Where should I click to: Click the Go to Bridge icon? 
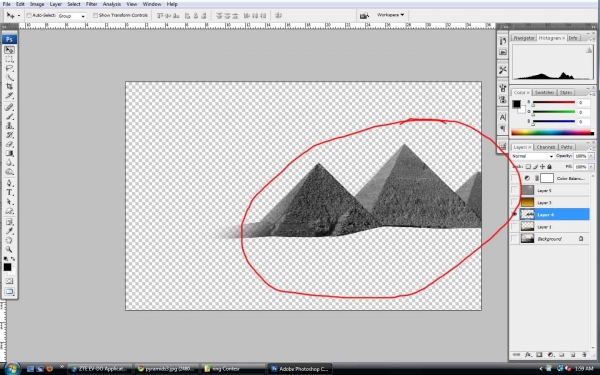click(364, 15)
